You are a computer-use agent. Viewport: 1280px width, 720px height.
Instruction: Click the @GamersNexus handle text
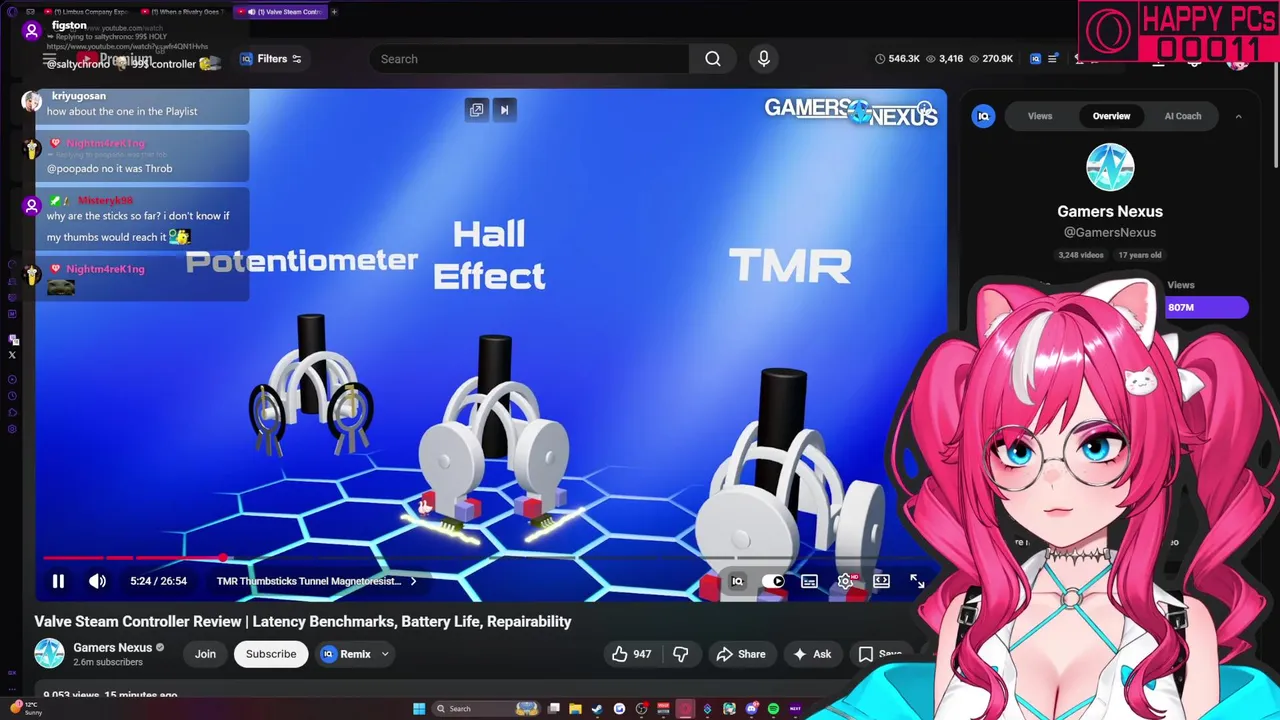(x=1110, y=232)
